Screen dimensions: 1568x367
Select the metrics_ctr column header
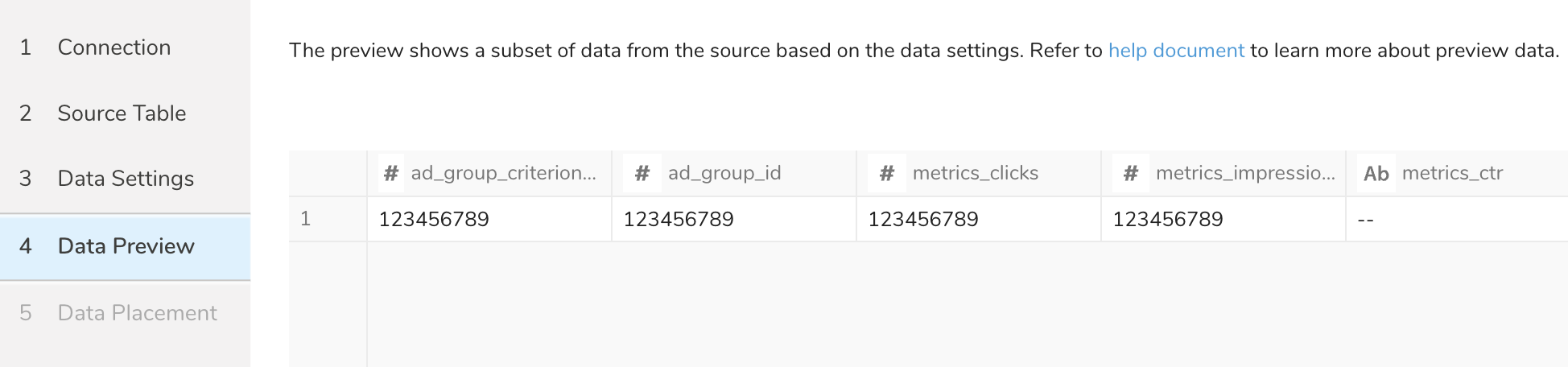(1452, 174)
